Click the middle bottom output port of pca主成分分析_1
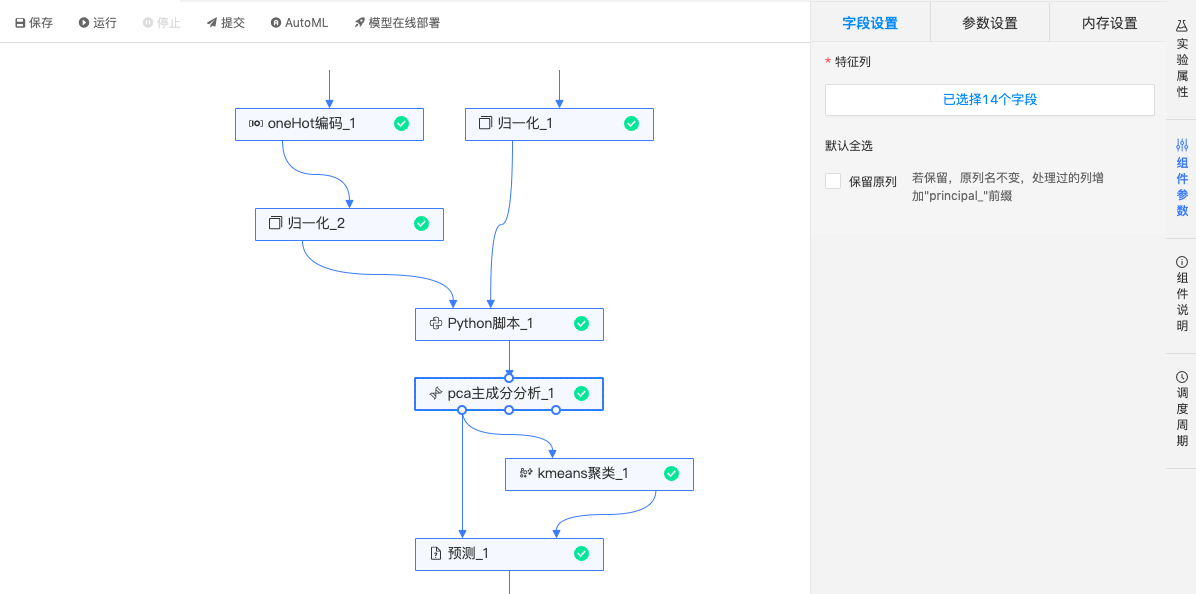1196x594 pixels. tap(509, 410)
